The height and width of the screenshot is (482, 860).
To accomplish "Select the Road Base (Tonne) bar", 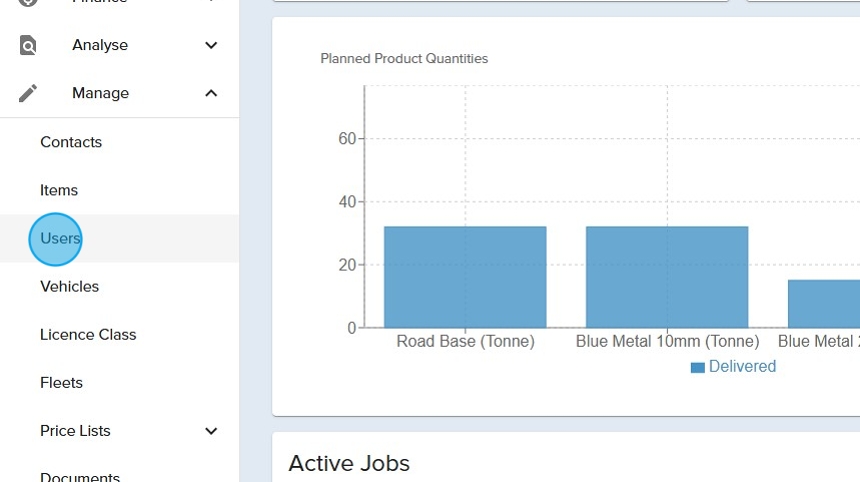I will (x=465, y=277).
